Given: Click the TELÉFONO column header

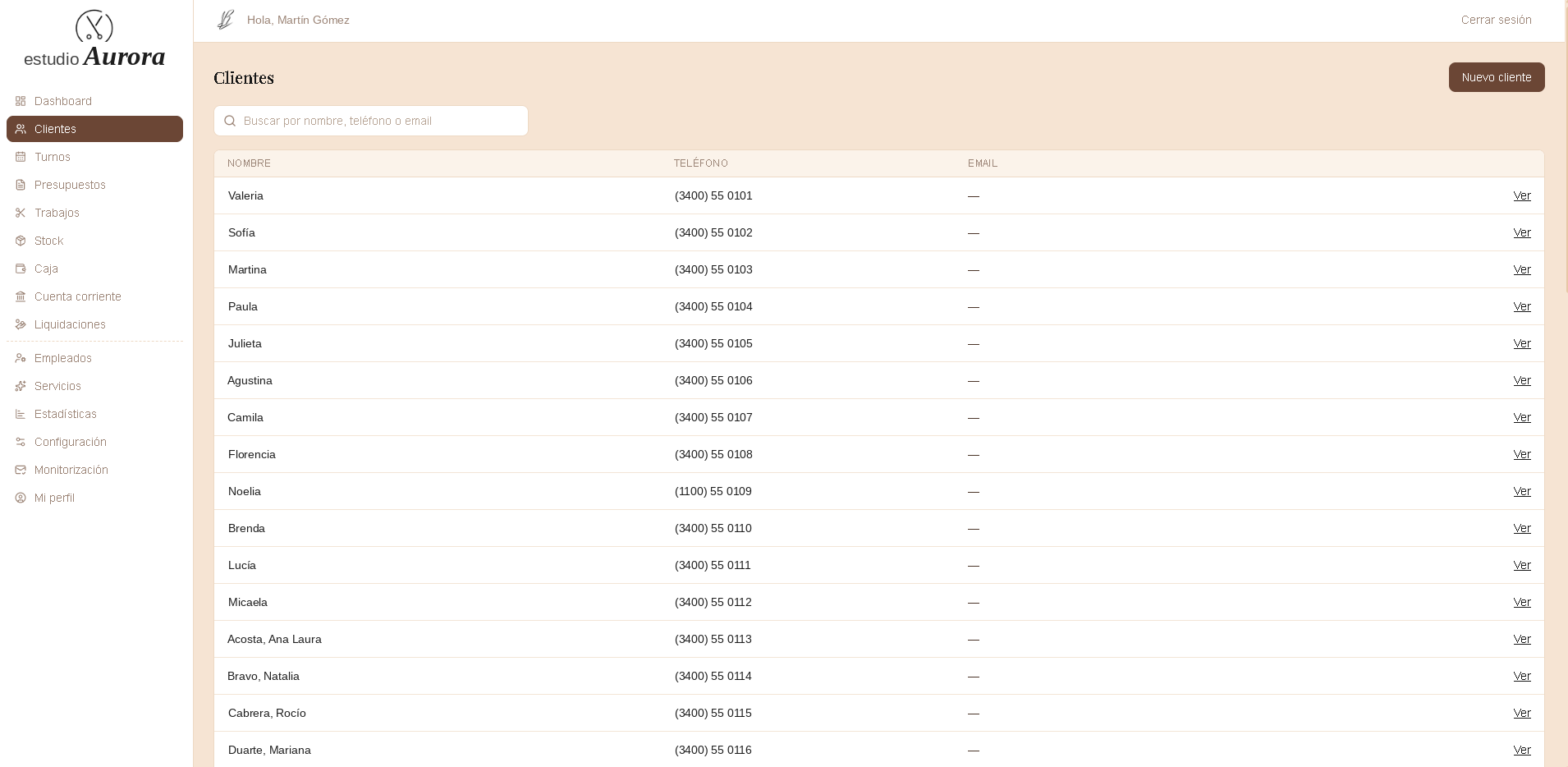Looking at the screenshot, I should coord(701,163).
